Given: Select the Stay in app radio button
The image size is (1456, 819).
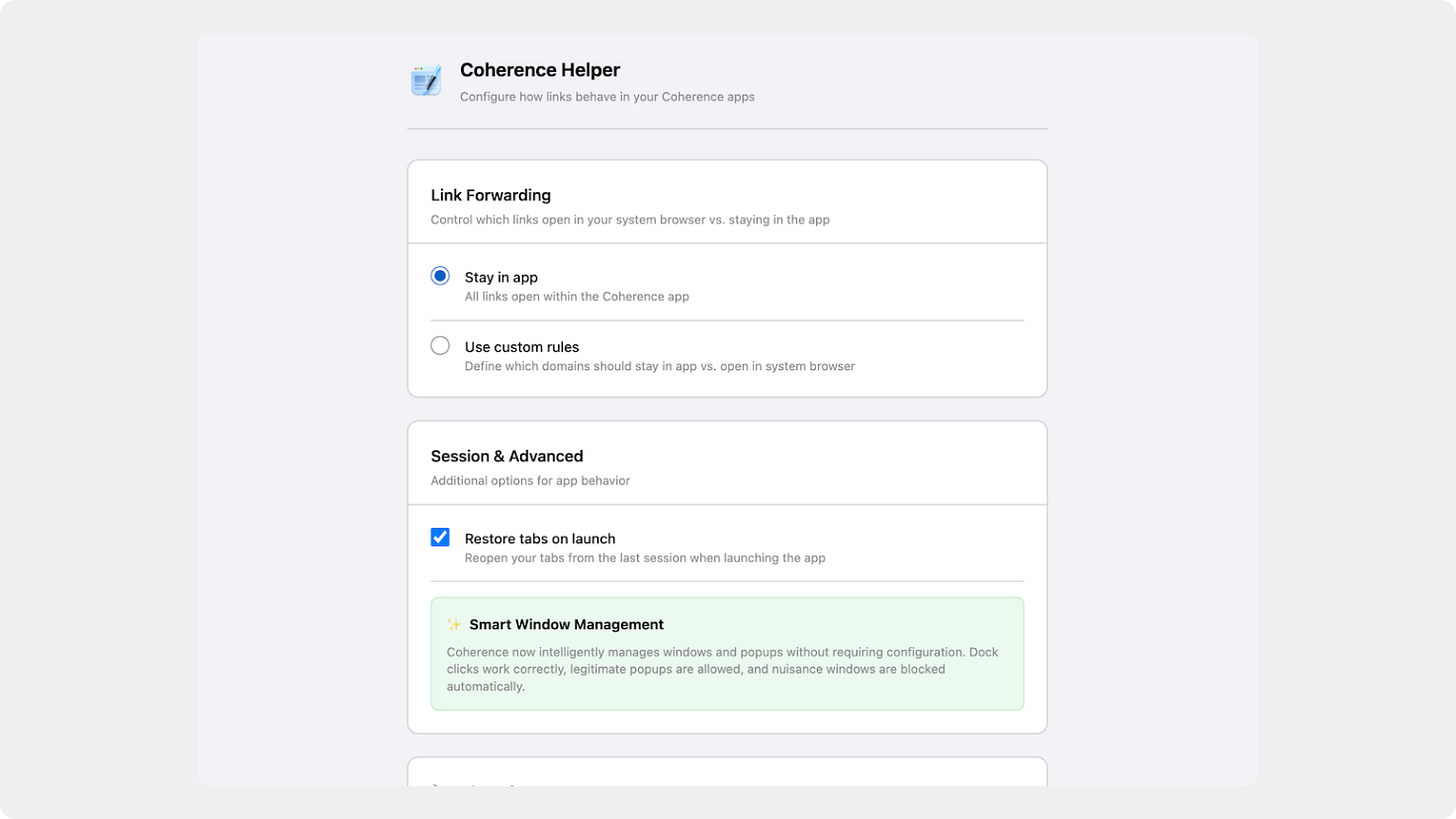Looking at the screenshot, I should point(440,276).
